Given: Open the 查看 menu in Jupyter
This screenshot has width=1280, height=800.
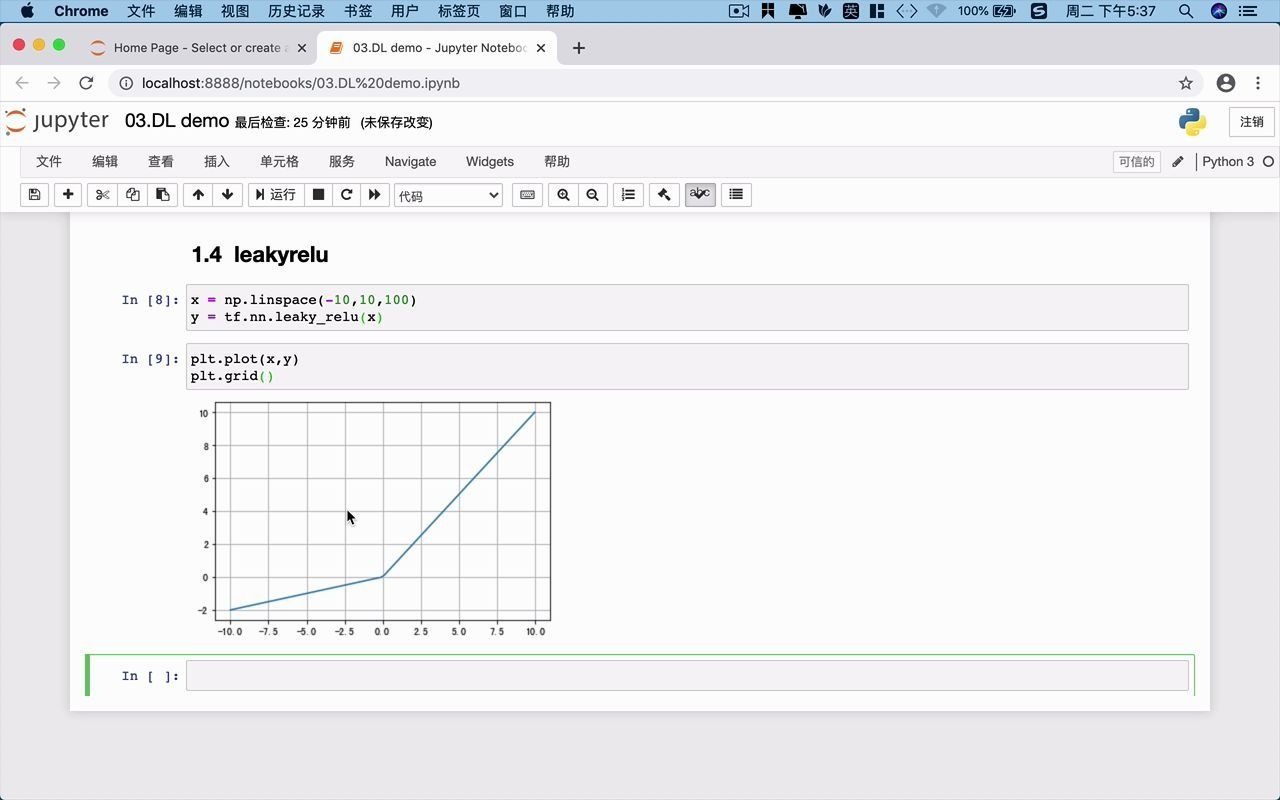Looking at the screenshot, I should click(161, 161).
